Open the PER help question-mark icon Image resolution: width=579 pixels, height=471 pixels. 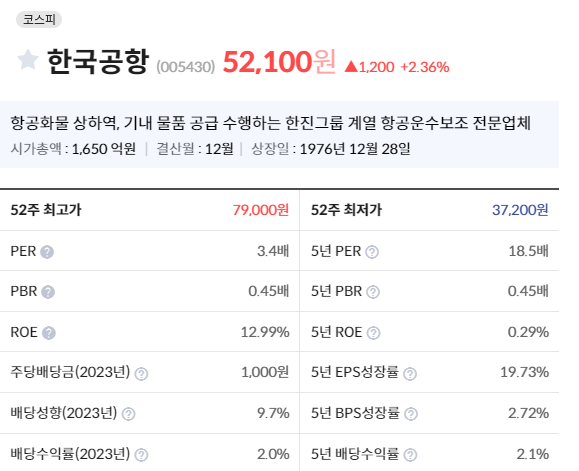pyautogui.click(x=47, y=252)
